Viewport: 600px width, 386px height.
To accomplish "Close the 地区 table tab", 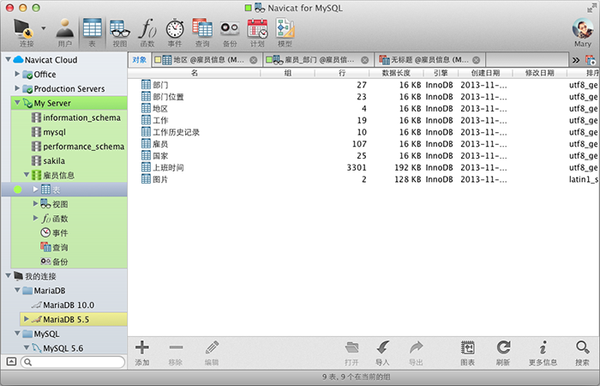I will click(x=253, y=60).
